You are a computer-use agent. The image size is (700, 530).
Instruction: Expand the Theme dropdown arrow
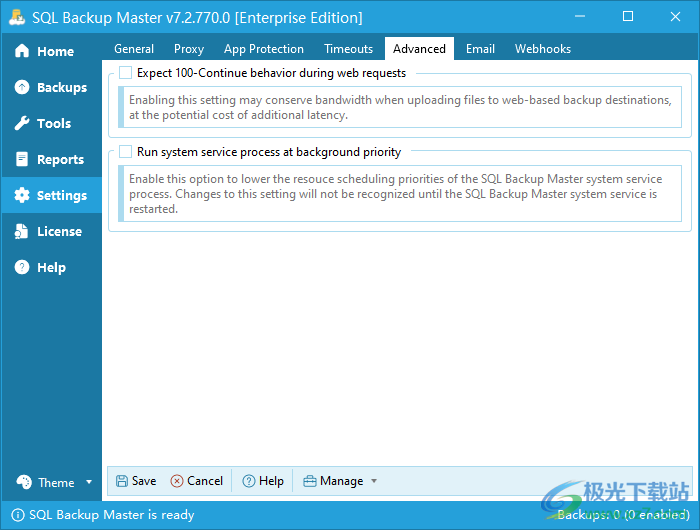tap(89, 482)
